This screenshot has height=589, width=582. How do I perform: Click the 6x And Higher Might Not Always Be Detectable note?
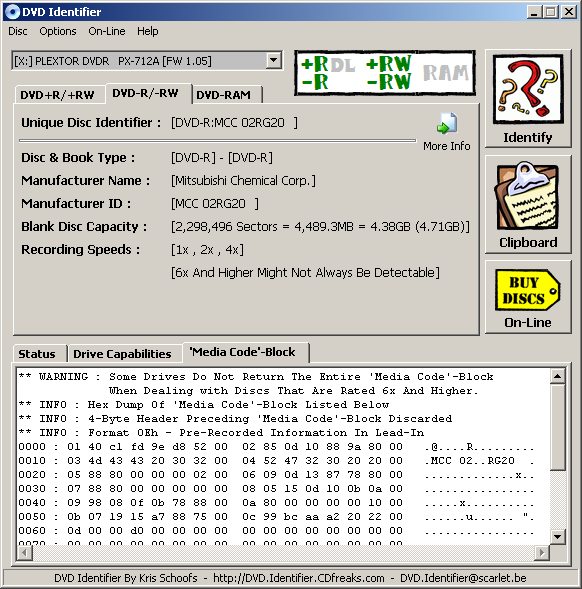coord(305,273)
